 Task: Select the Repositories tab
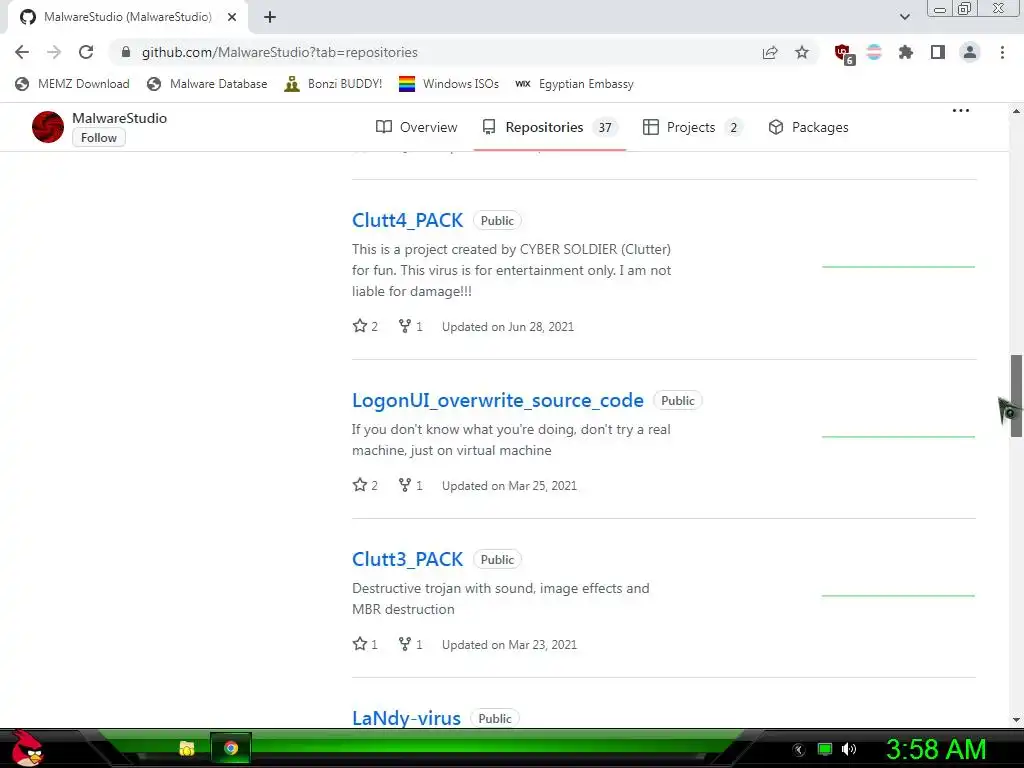coord(550,127)
